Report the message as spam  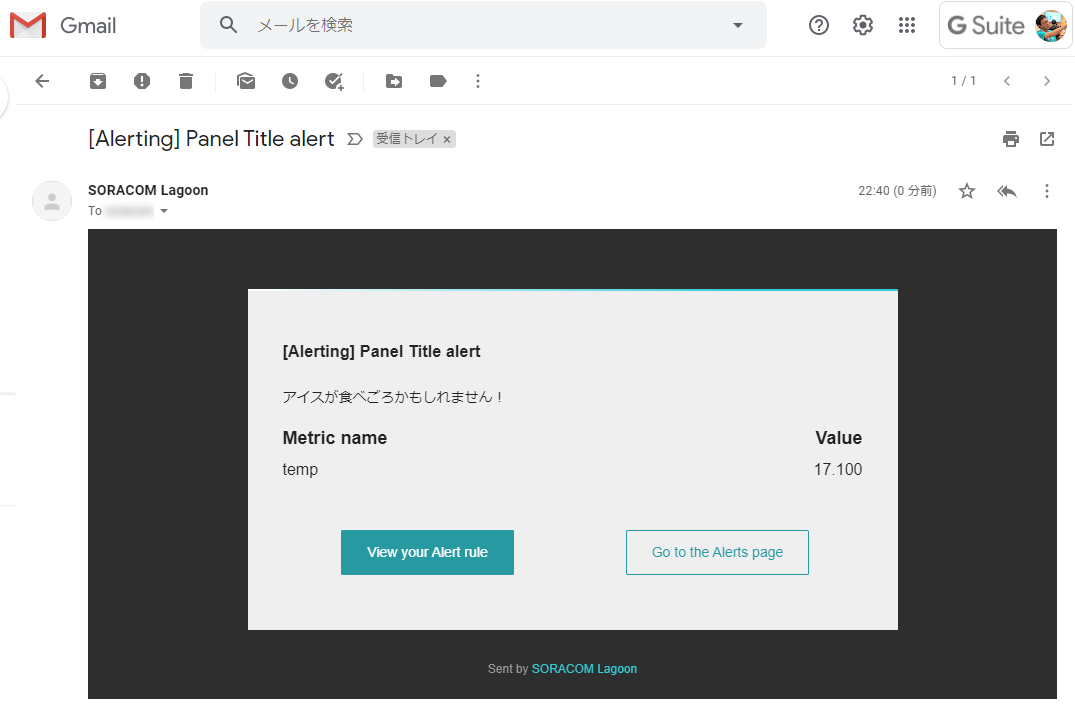coord(142,81)
